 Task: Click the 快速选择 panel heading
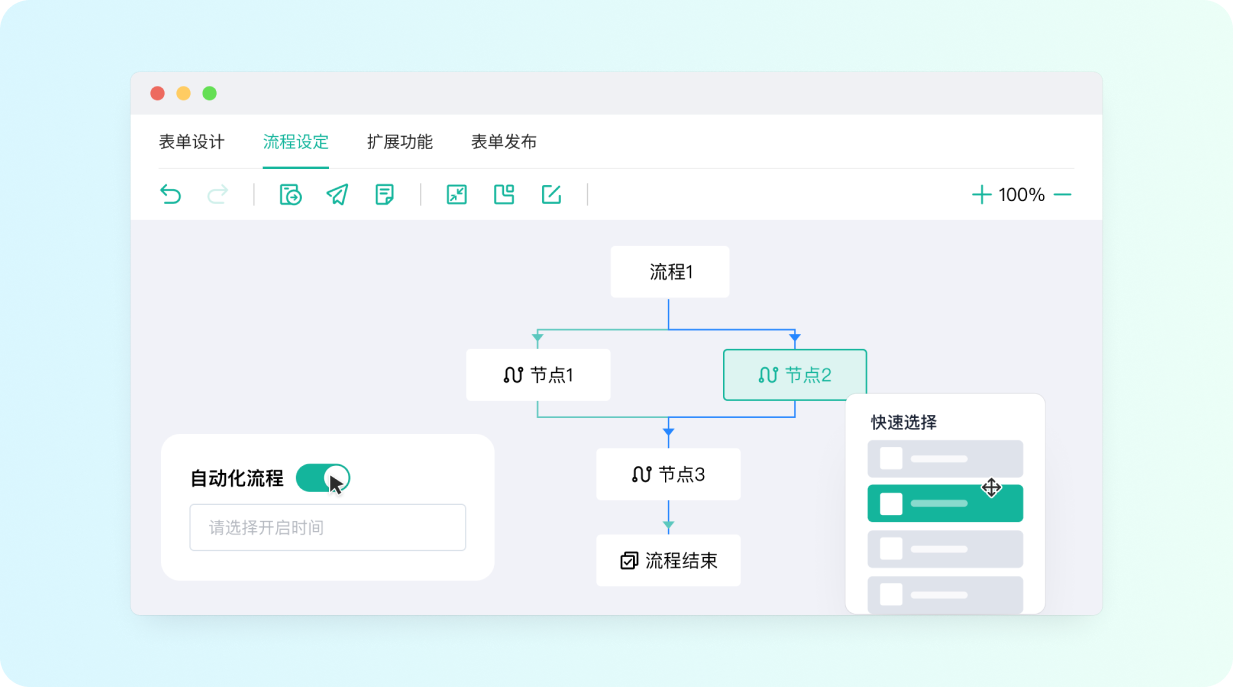click(x=904, y=422)
